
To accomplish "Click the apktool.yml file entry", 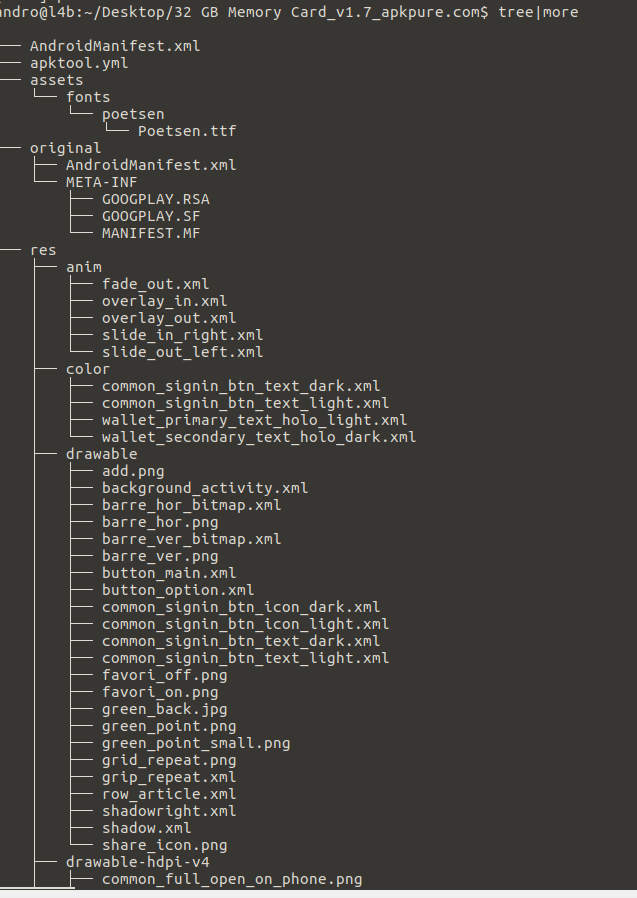I will (78, 63).
